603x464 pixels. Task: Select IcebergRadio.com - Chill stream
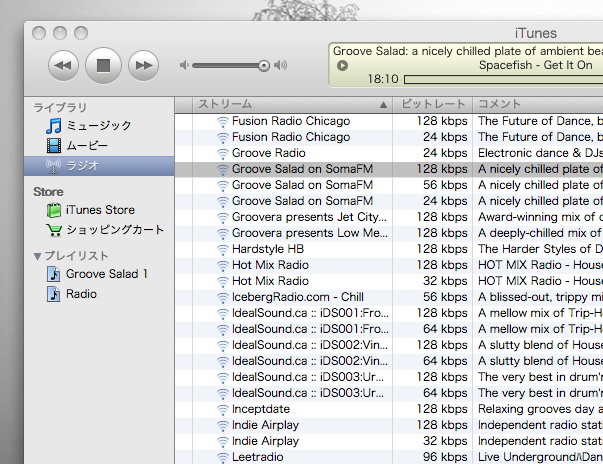(389, 297)
